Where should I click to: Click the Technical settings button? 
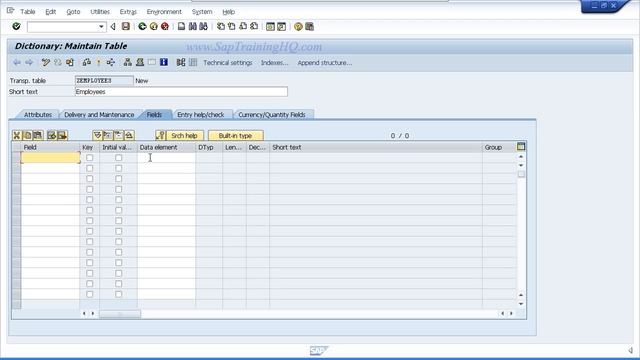click(228, 63)
